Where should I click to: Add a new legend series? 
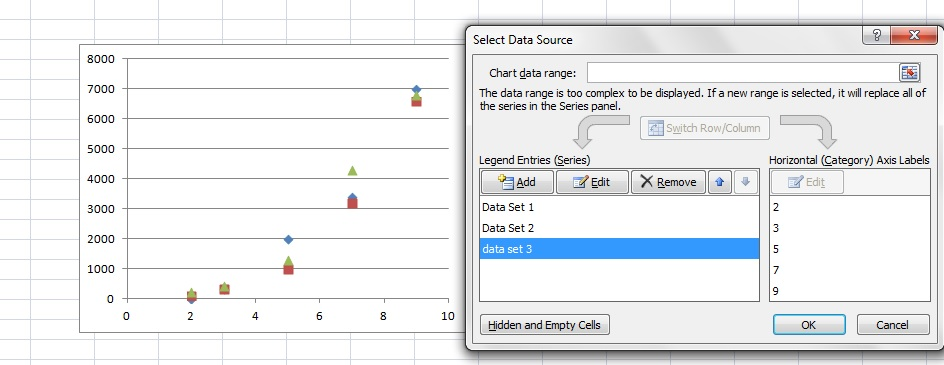[x=517, y=182]
